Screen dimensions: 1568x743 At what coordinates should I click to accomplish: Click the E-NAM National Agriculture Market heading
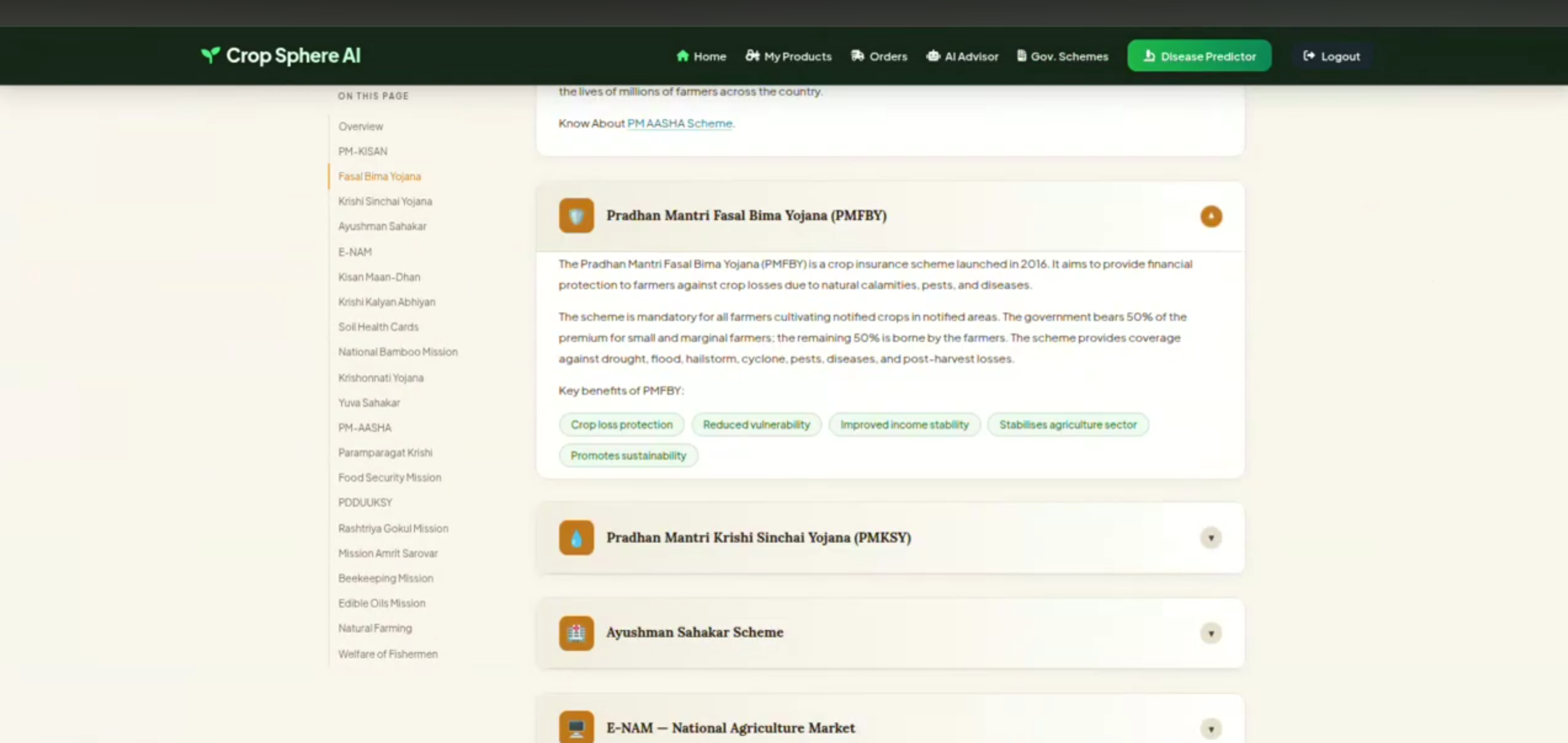(x=731, y=728)
